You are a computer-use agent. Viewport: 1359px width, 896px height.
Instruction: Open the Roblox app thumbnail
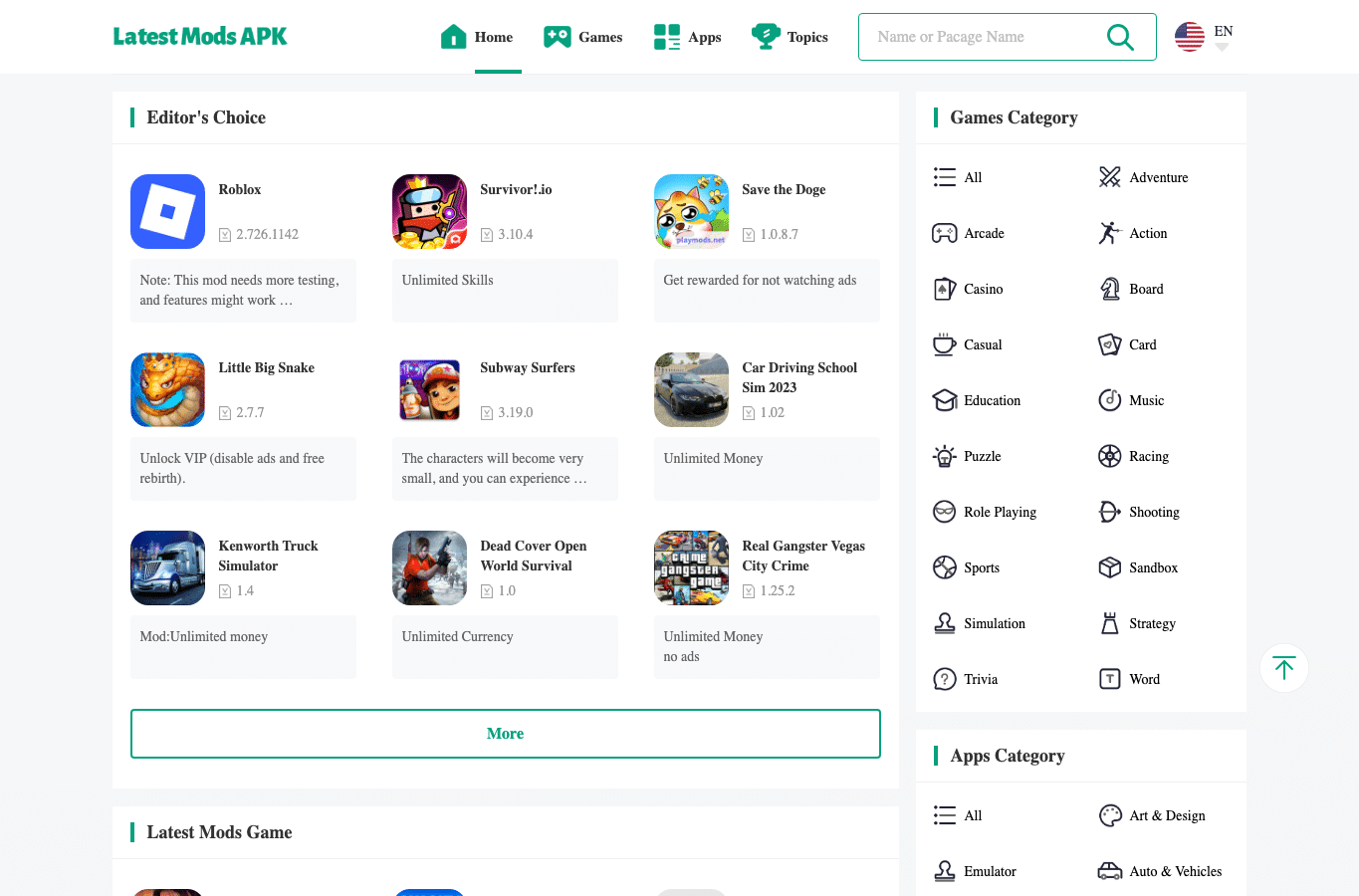coord(167,211)
